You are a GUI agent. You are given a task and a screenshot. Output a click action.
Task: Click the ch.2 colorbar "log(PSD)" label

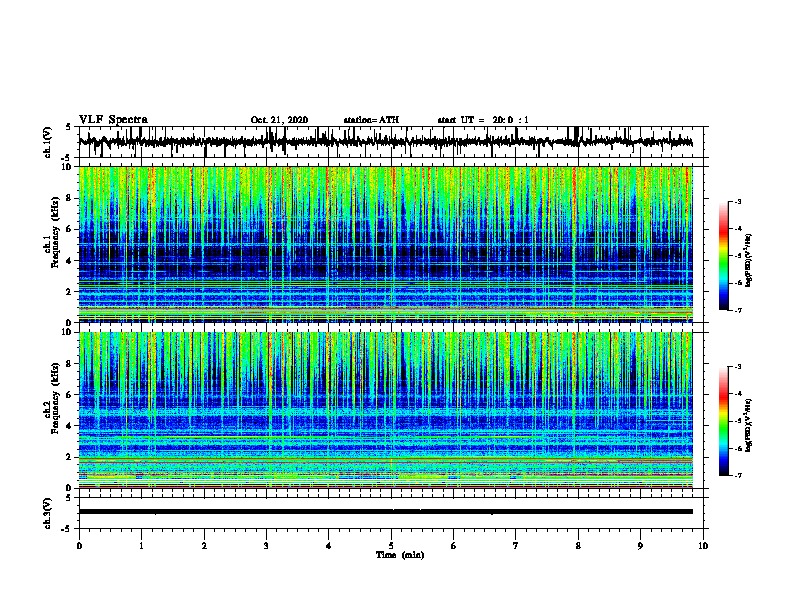(748, 425)
